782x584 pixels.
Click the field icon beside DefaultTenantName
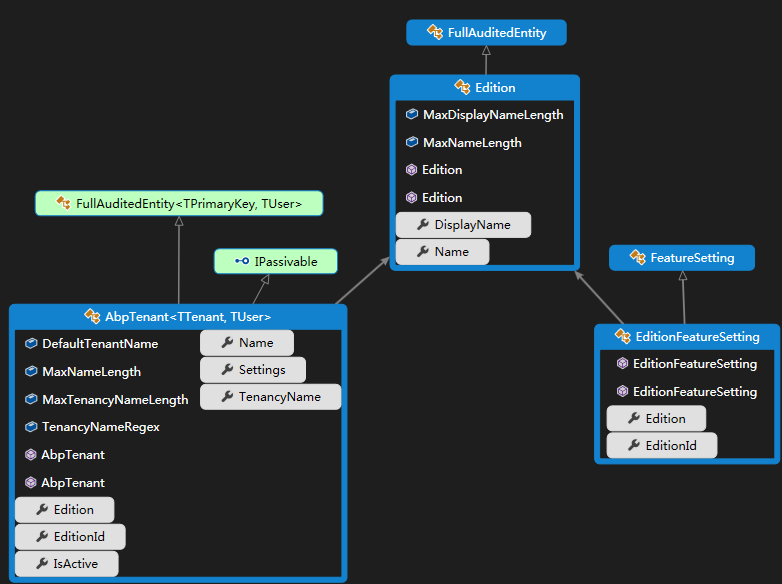31,344
